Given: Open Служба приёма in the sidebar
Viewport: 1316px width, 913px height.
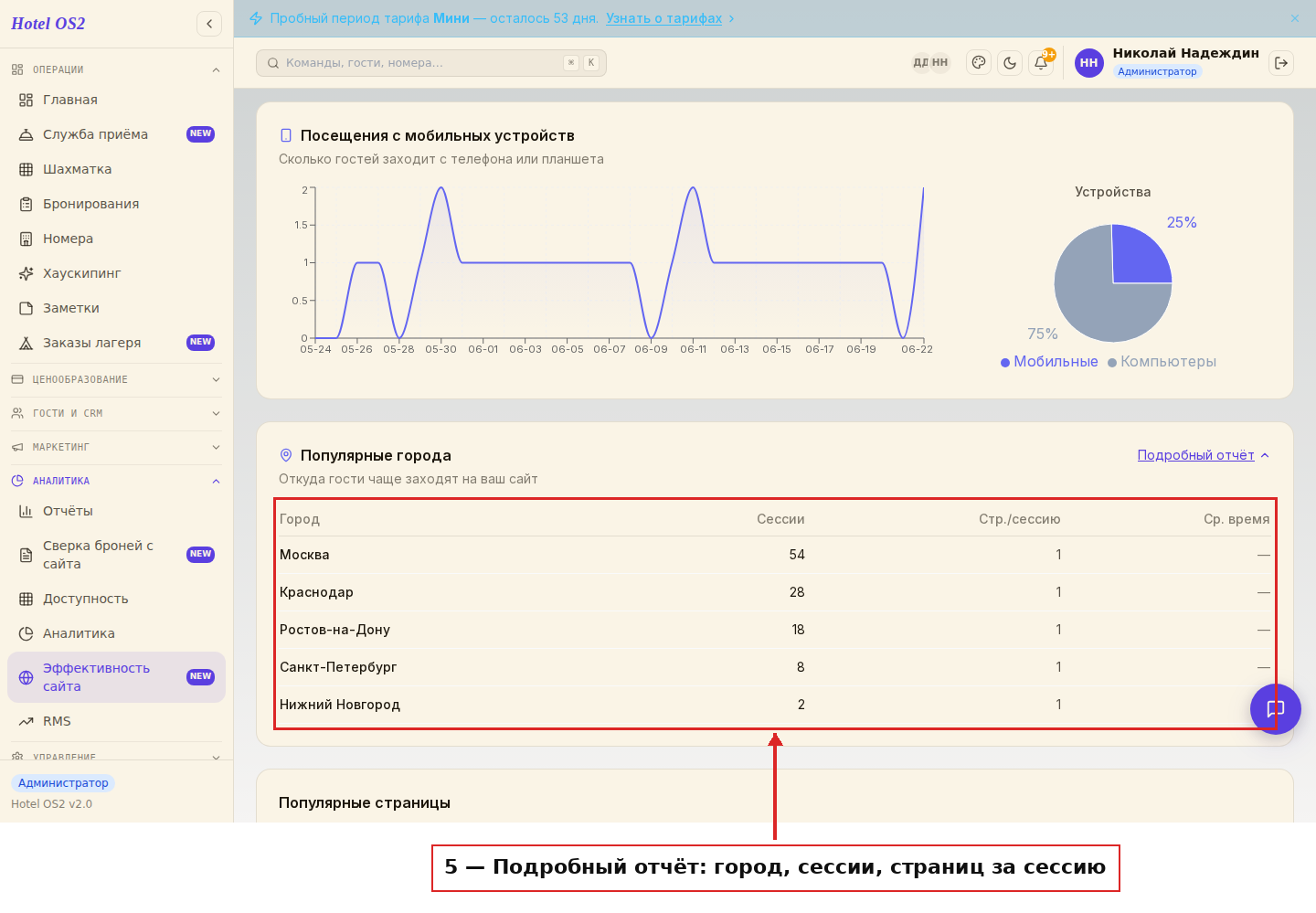Looking at the screenshot, I should tap(117, 134).
